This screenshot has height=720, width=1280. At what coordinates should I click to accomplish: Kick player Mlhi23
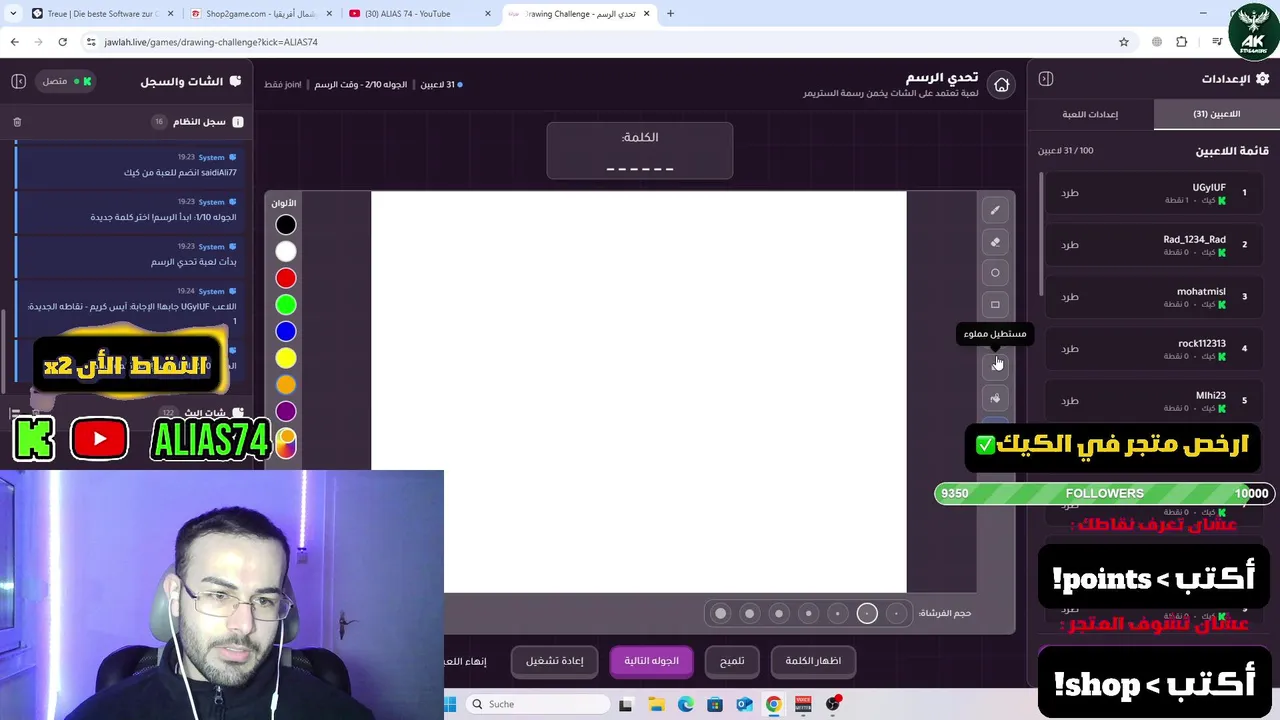1070,401
